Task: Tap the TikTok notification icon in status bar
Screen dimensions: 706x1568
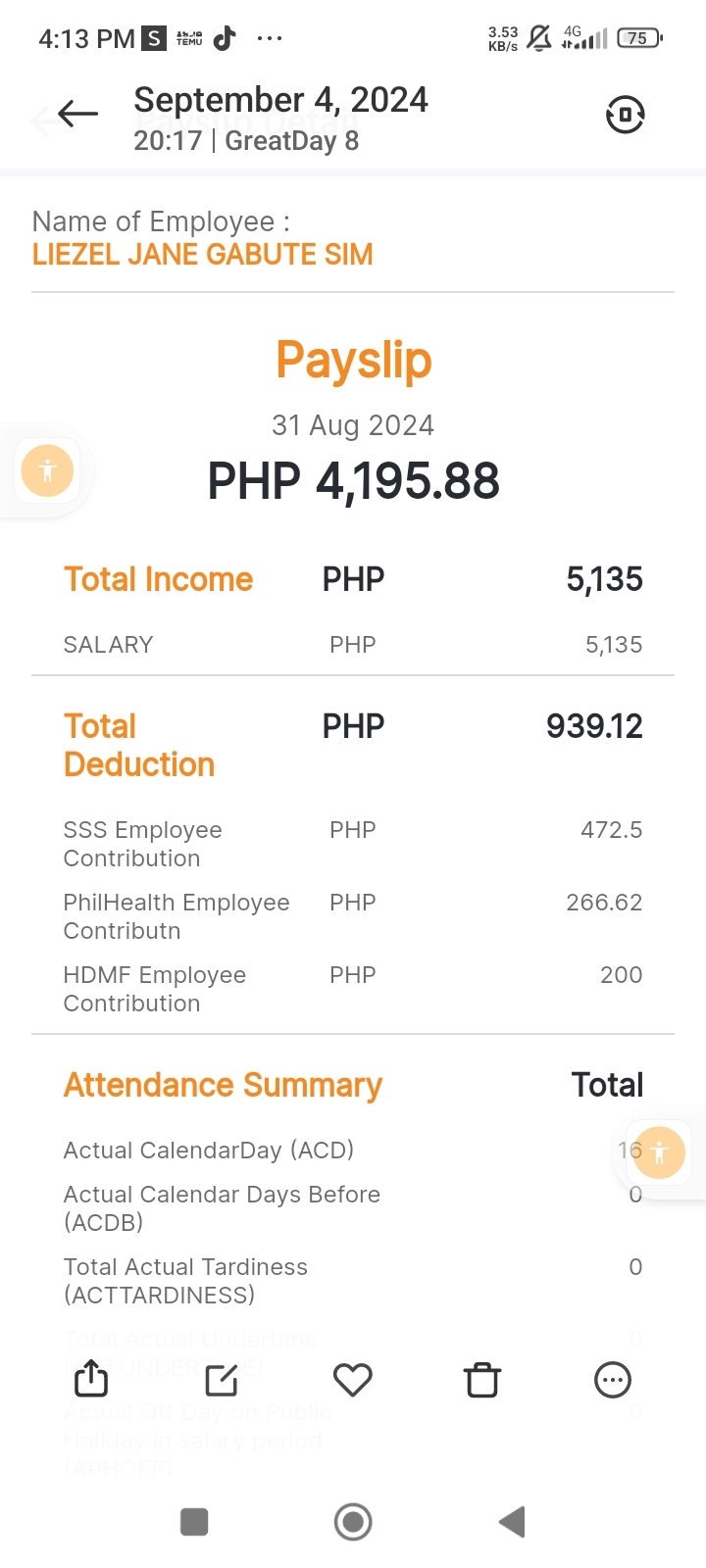Action: (226, 38)
